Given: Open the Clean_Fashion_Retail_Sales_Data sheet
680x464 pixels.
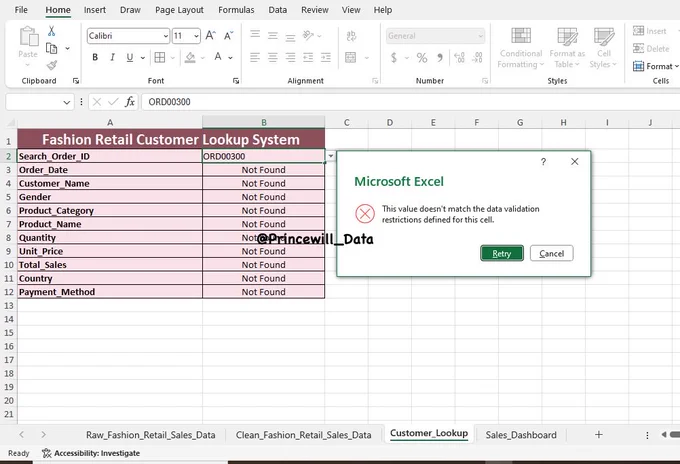Looking at the screenshot, I should pos(303,435).
